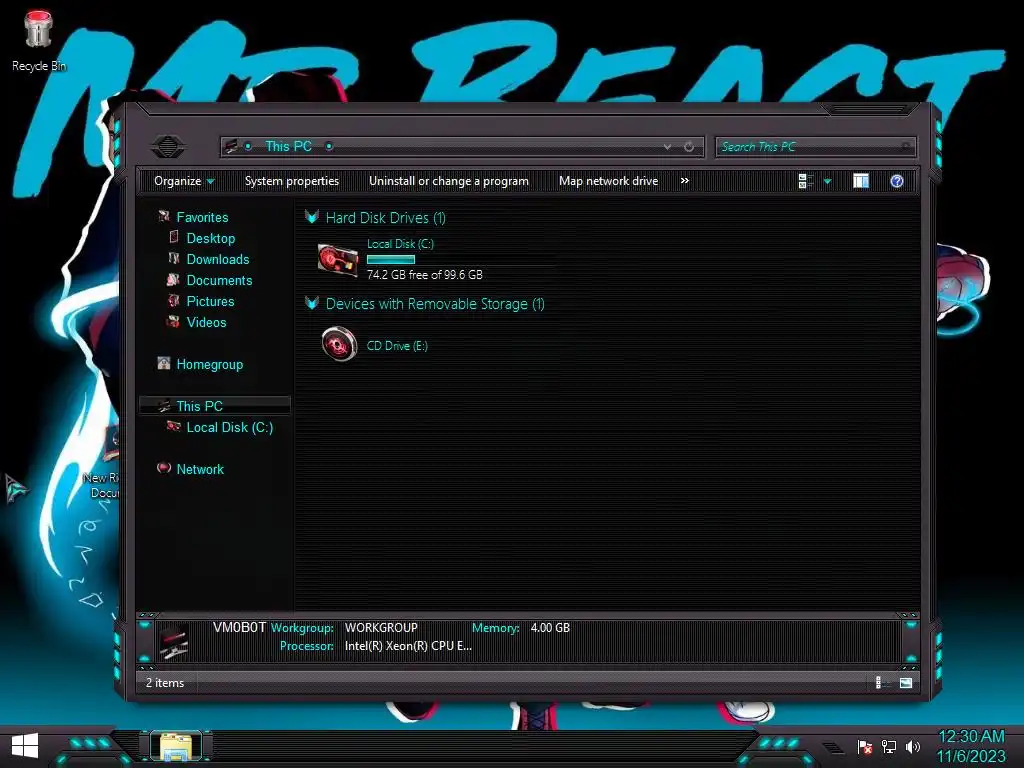The image size is (1024, 768).
Task: Refresh the This PC view
Action: (x=689, y=147)
